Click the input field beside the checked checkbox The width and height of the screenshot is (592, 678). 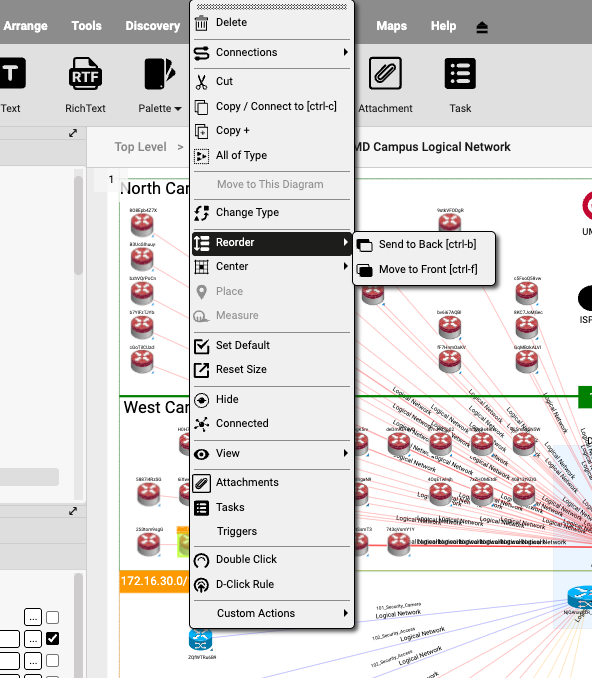tap(10, 639)
